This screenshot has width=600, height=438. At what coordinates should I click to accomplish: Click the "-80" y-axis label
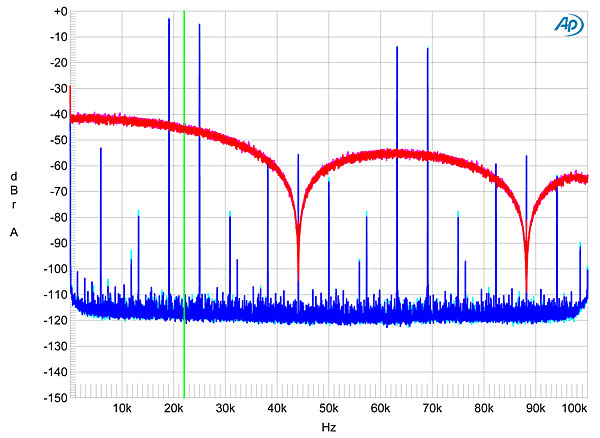[59, 217]
